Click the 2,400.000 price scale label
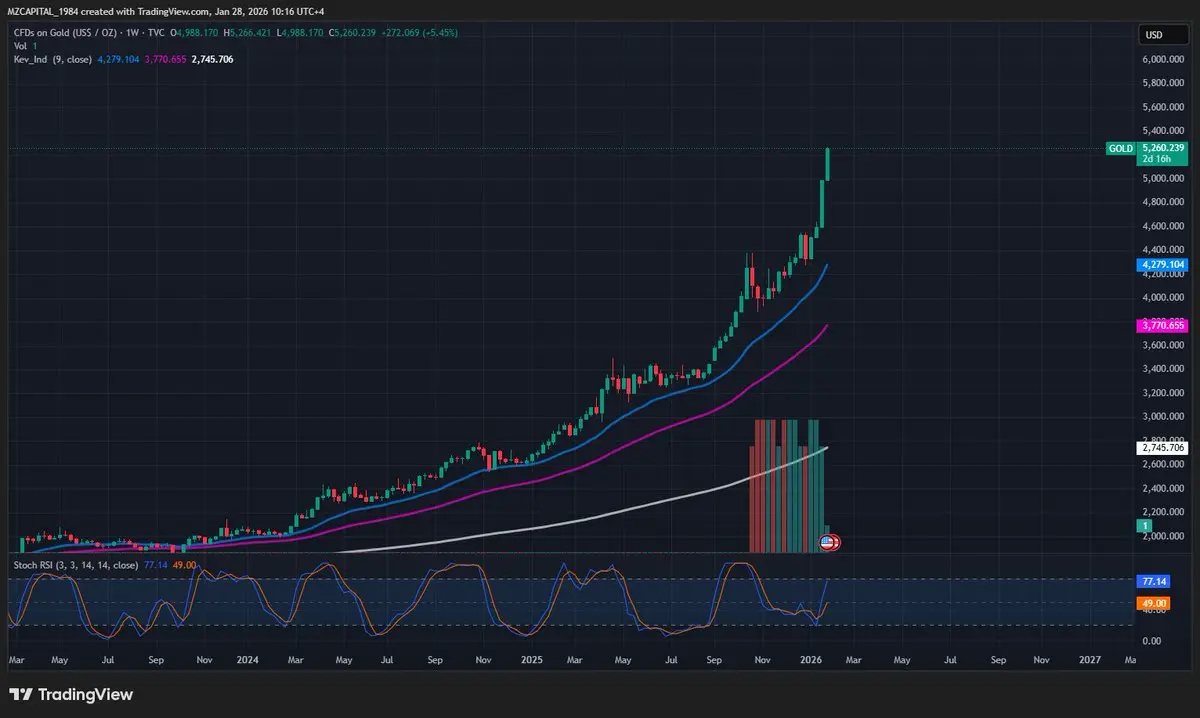The height and width of the screenshot is (718, 1200). [1163, 488]
